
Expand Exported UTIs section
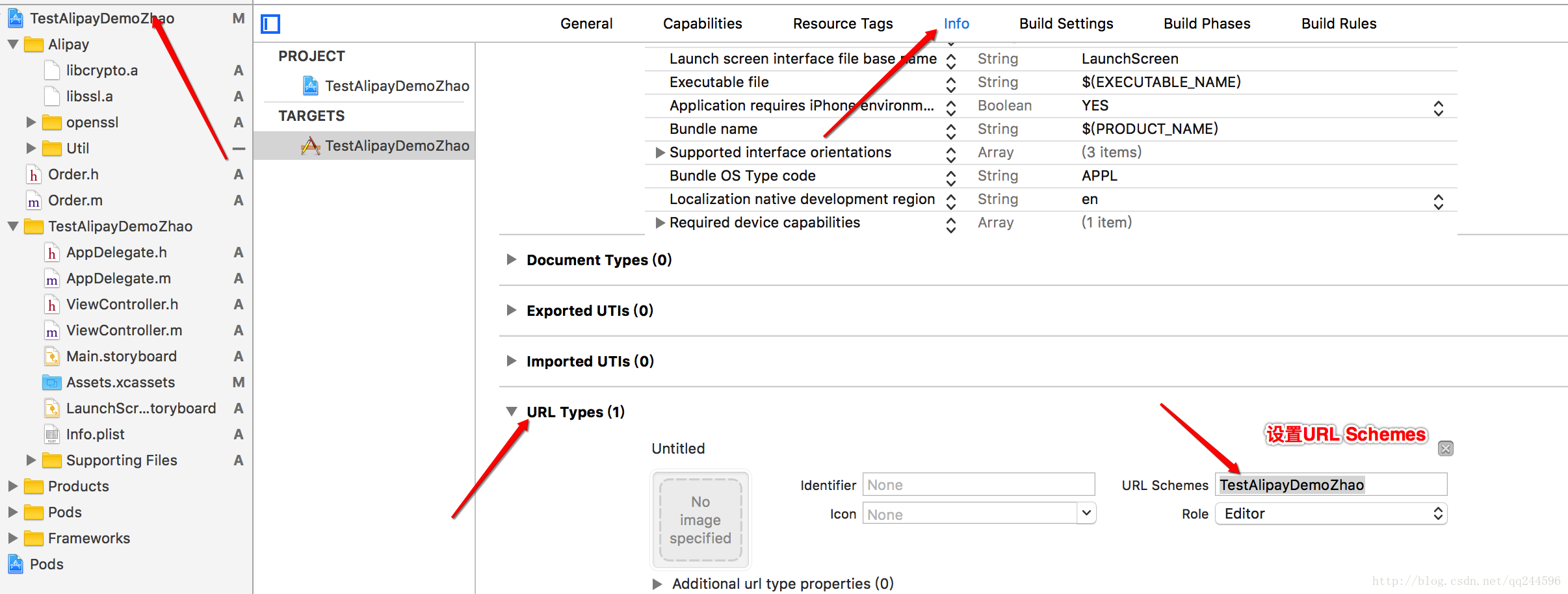(512, 311)
